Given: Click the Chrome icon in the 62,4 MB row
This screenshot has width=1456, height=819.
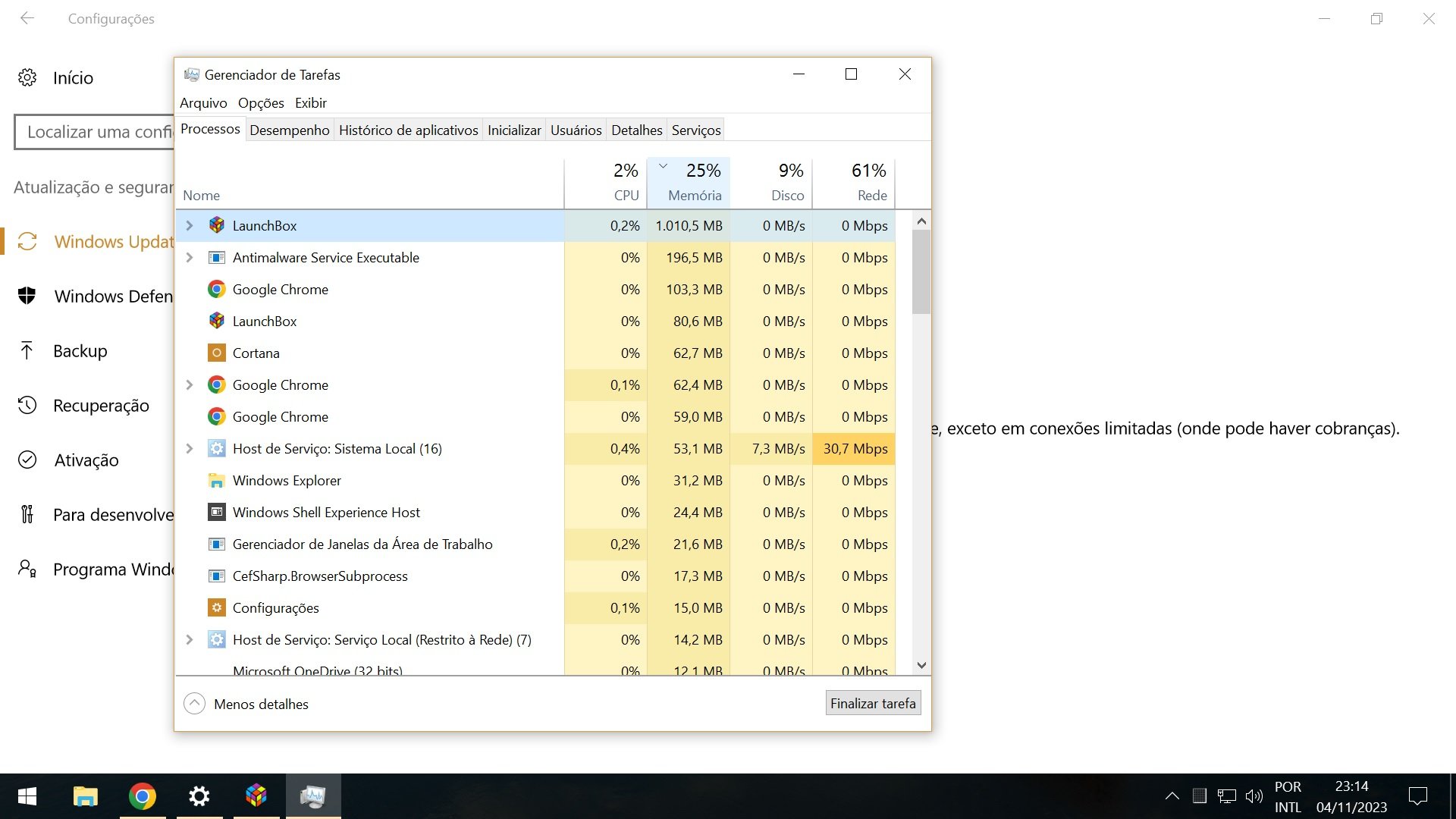Looking at the screenshot, I should [217, 384].
